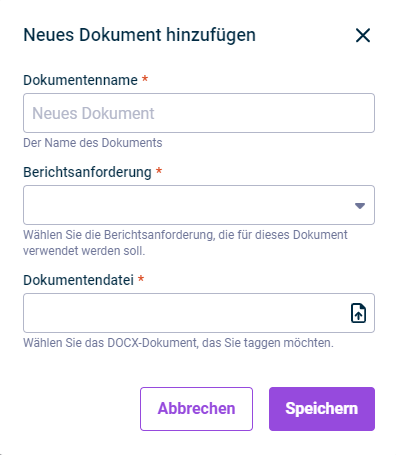The image size is (396, 455).
Task: Click the hint line verwendet werden soll
Action: (x=84, y=251)
